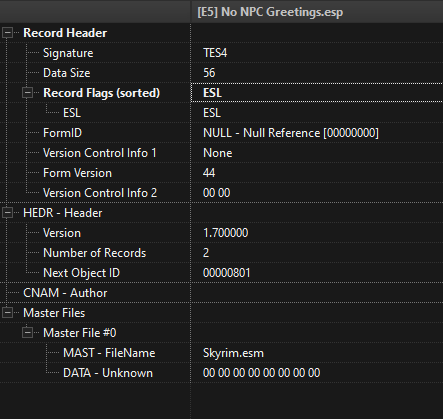Collapse the Record Header node
The height and width of the screenshot is (419, 443).
pyautogui.click(x=7, y=33)
